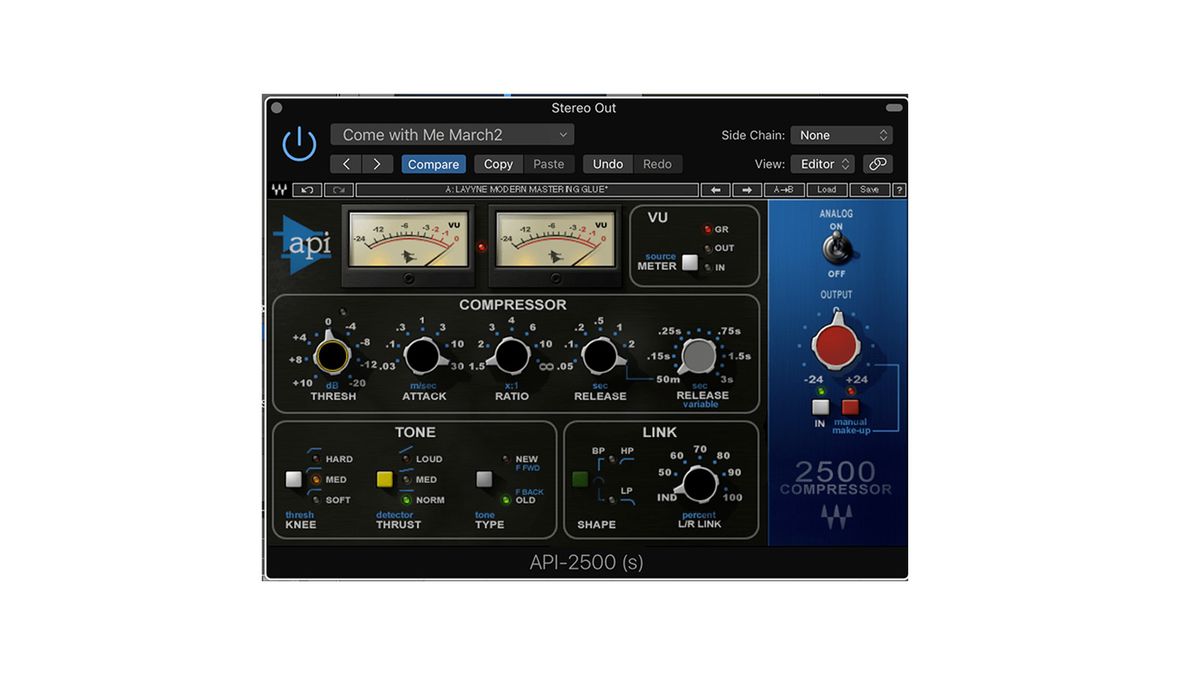Open the Come with Me March2 preset dropdown

click(453, 135)
